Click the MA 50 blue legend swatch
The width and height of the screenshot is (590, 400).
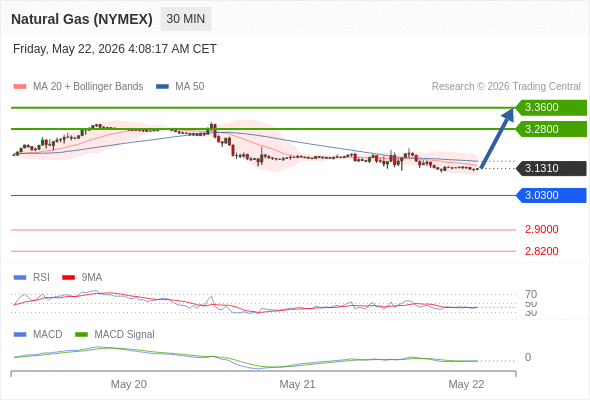tap(162, 87)
